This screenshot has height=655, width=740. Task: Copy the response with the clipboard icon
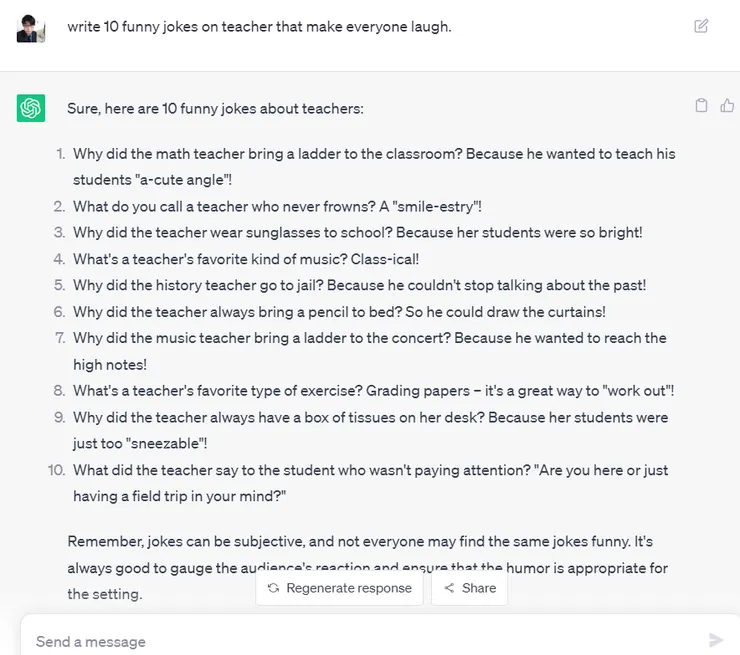coord(701,105)
